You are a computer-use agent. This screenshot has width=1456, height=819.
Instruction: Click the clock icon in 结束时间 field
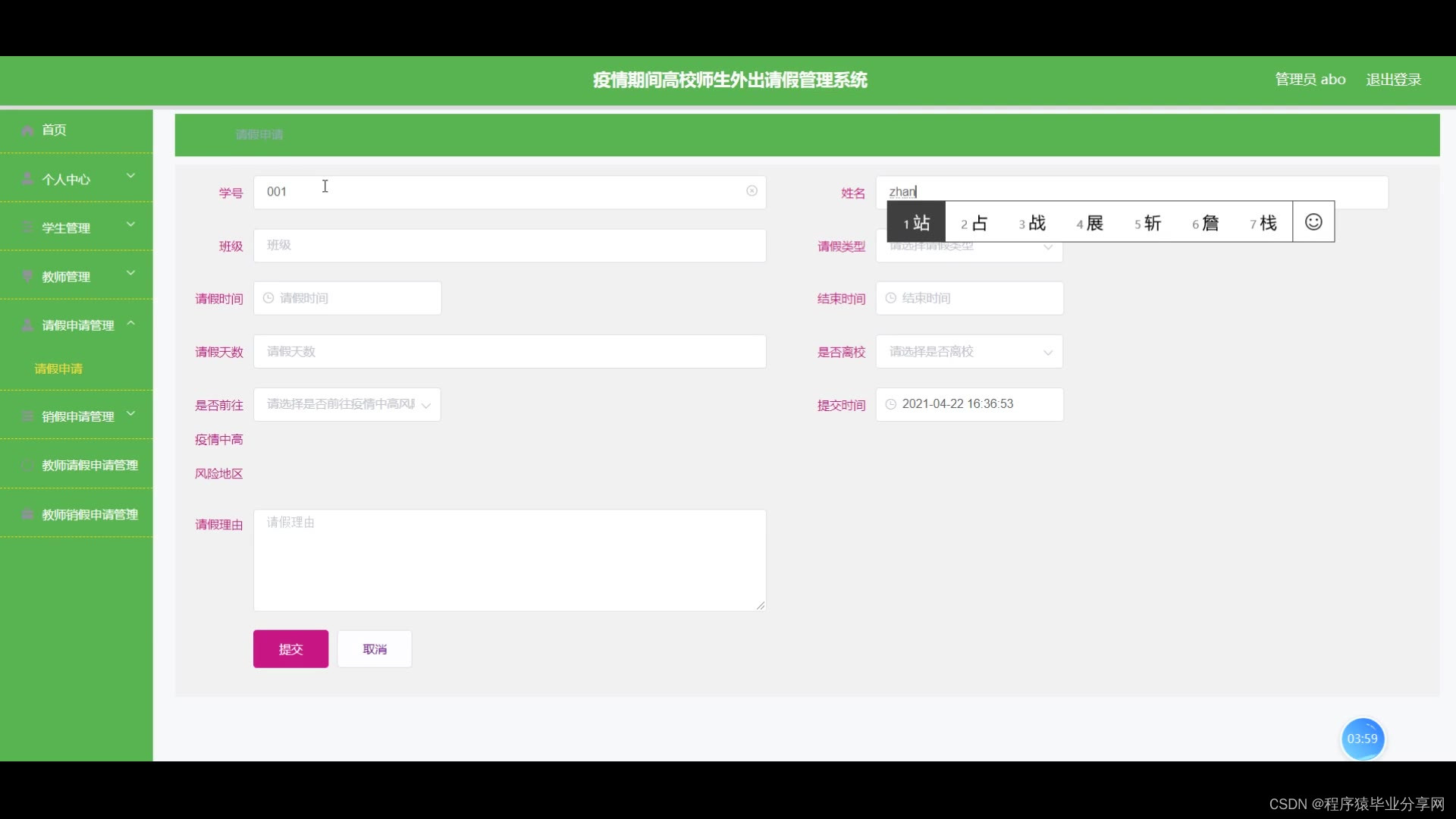pos(891,298)
